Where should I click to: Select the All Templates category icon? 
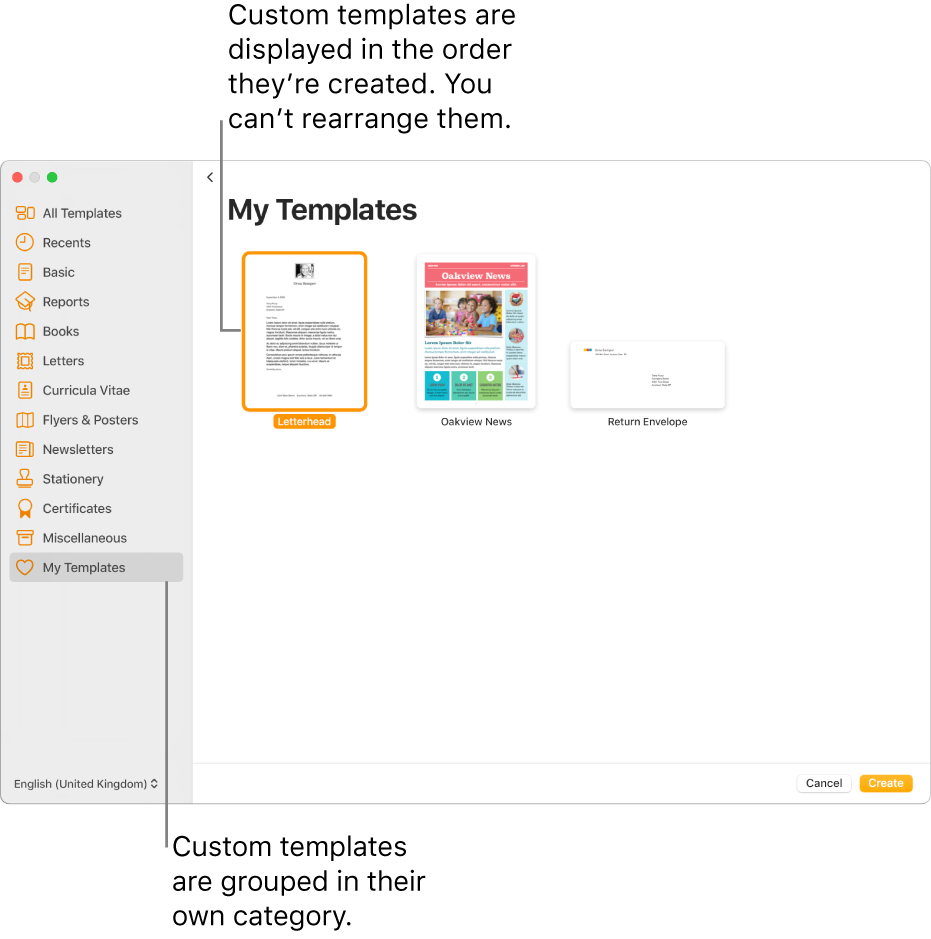pos(26,213)
